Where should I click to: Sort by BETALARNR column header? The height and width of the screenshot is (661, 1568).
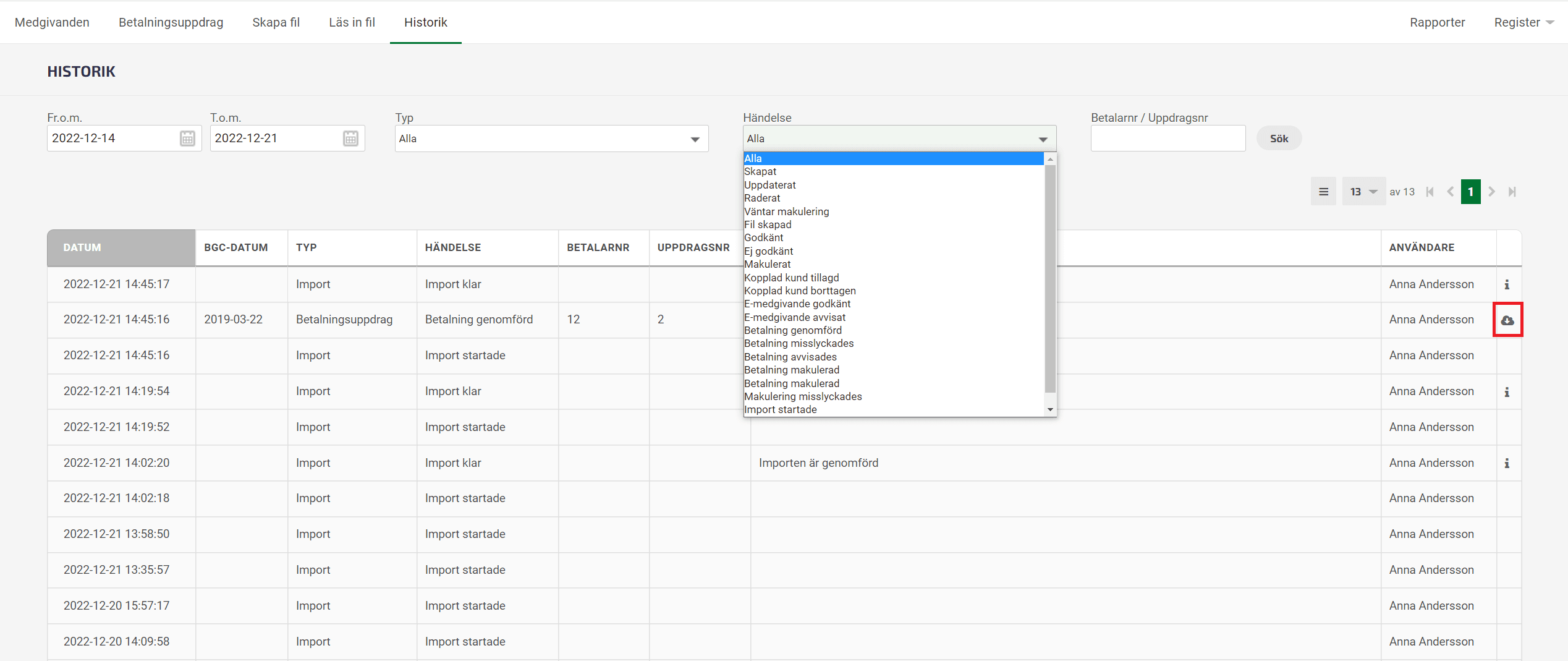(604, 247)
